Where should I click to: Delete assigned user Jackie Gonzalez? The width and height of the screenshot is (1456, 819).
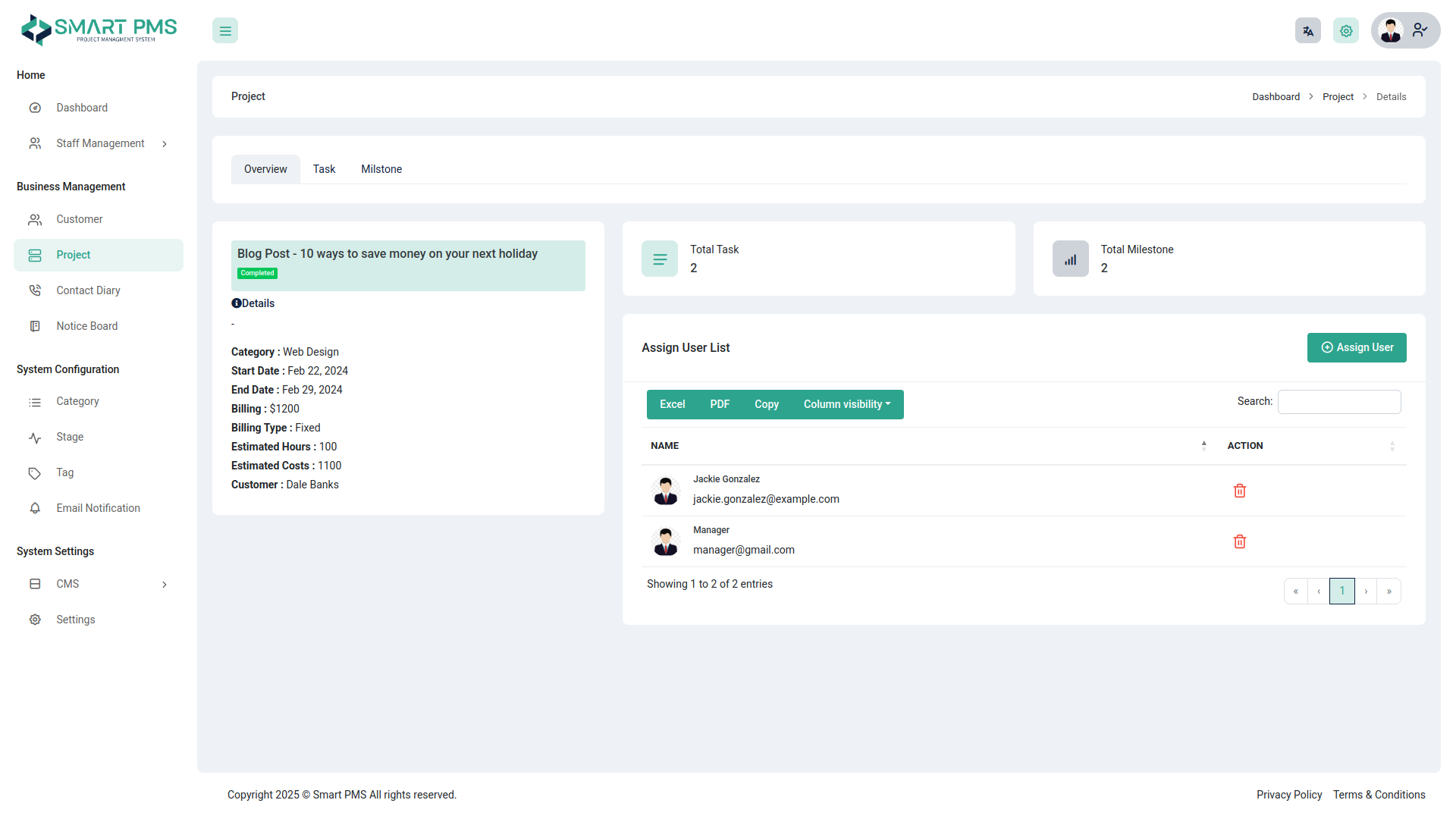click(x=1239, y=491)
